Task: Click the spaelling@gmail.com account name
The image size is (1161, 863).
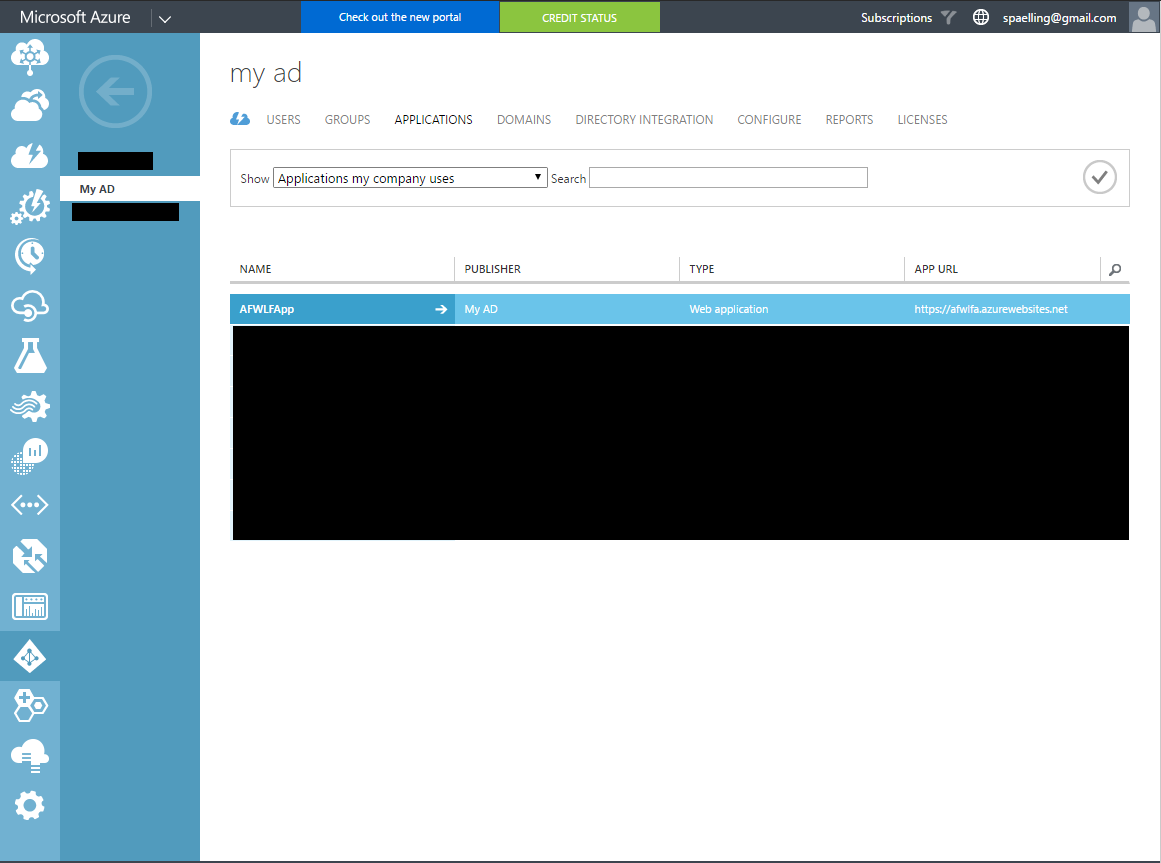Action: pos(1059,18)
